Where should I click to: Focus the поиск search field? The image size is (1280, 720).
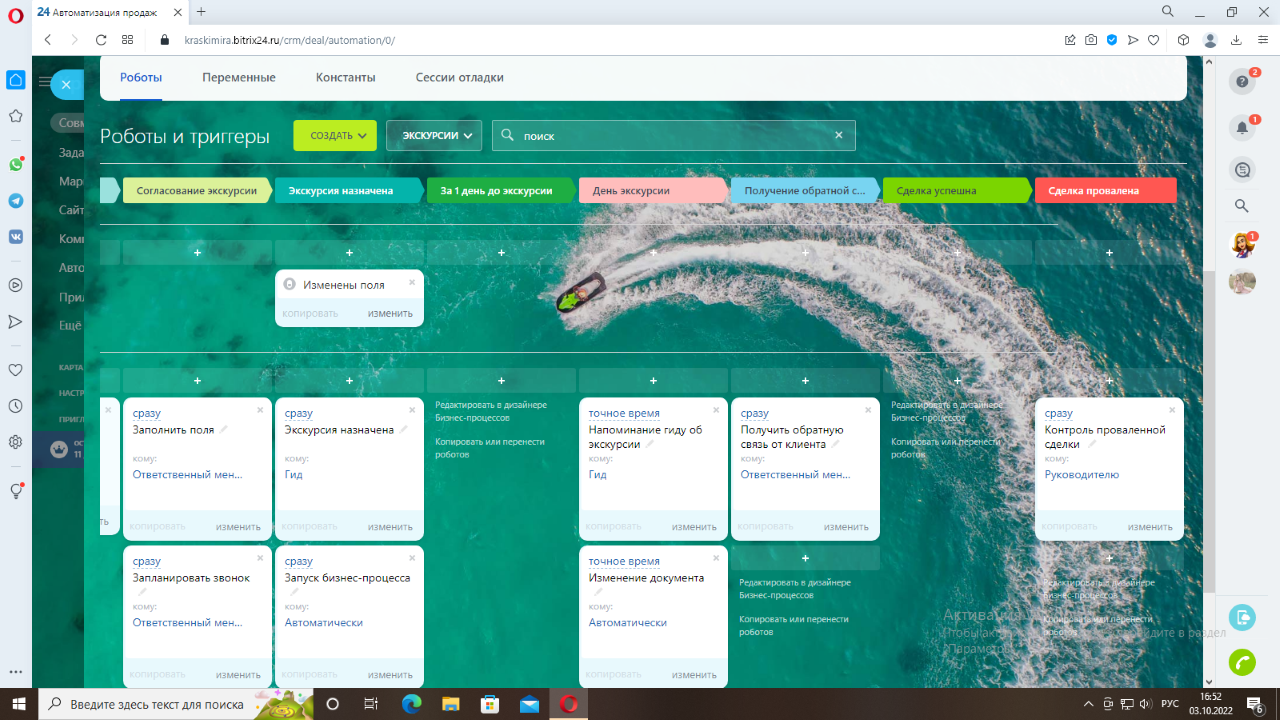tap(674, 136)
